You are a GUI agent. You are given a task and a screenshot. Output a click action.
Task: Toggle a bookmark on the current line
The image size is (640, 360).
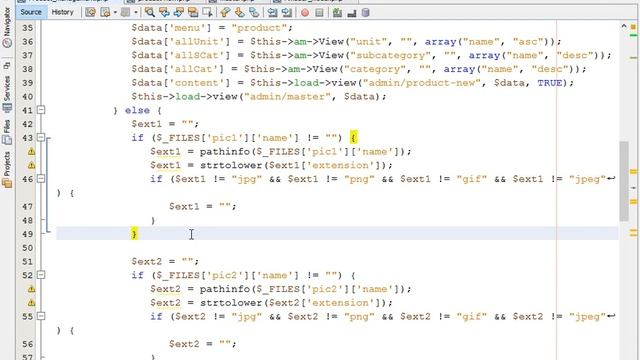tap(254, 12)
